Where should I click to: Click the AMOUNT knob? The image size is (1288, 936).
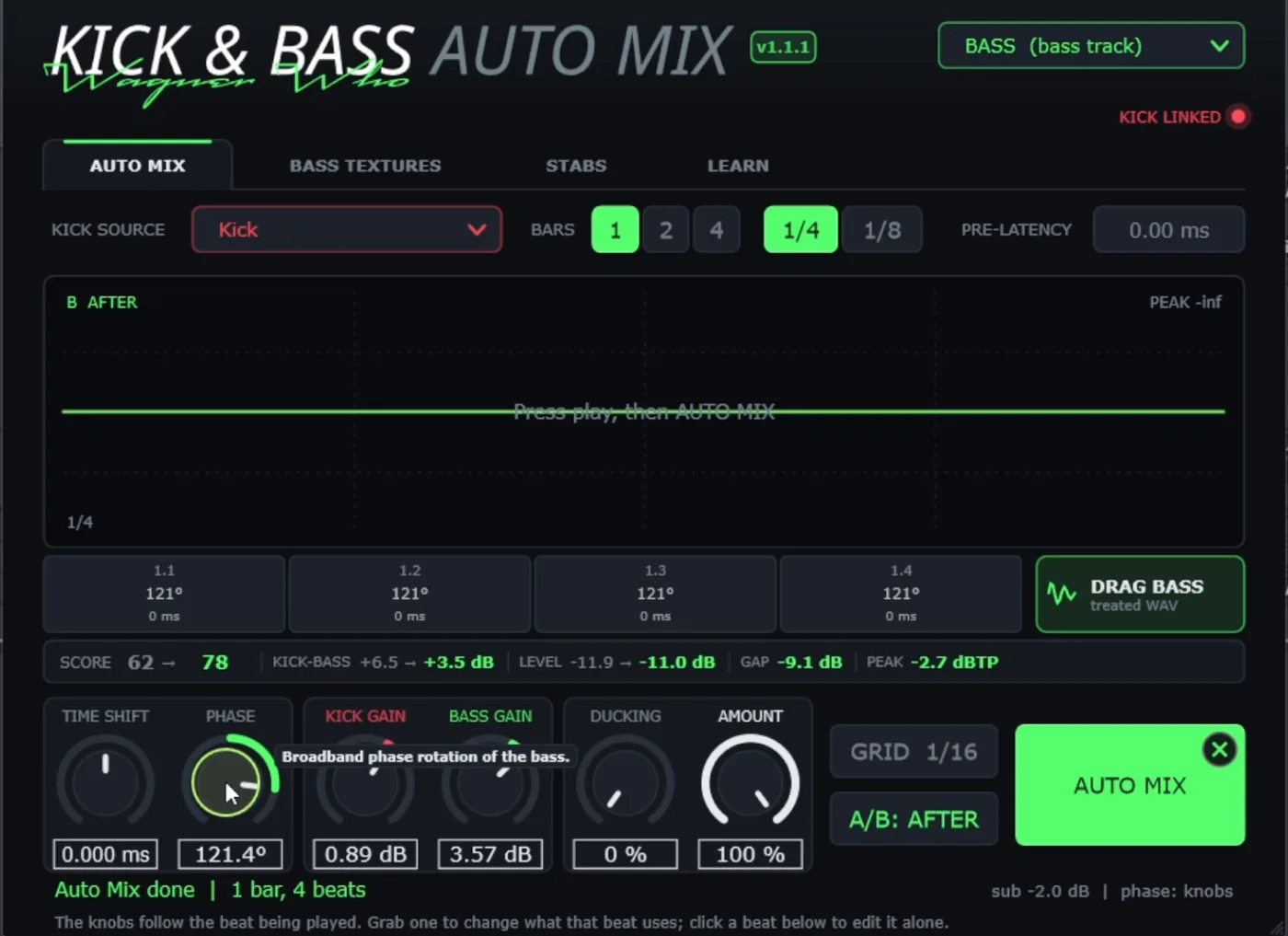(750, 782)
